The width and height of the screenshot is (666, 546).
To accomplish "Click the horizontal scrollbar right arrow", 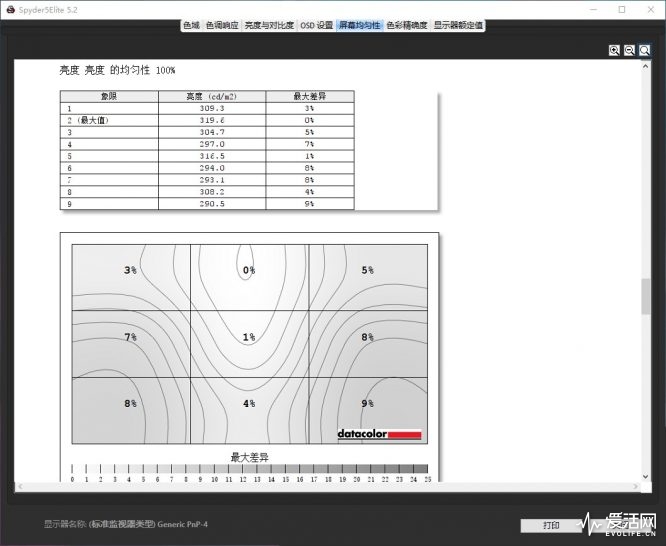I will [636, 487].
